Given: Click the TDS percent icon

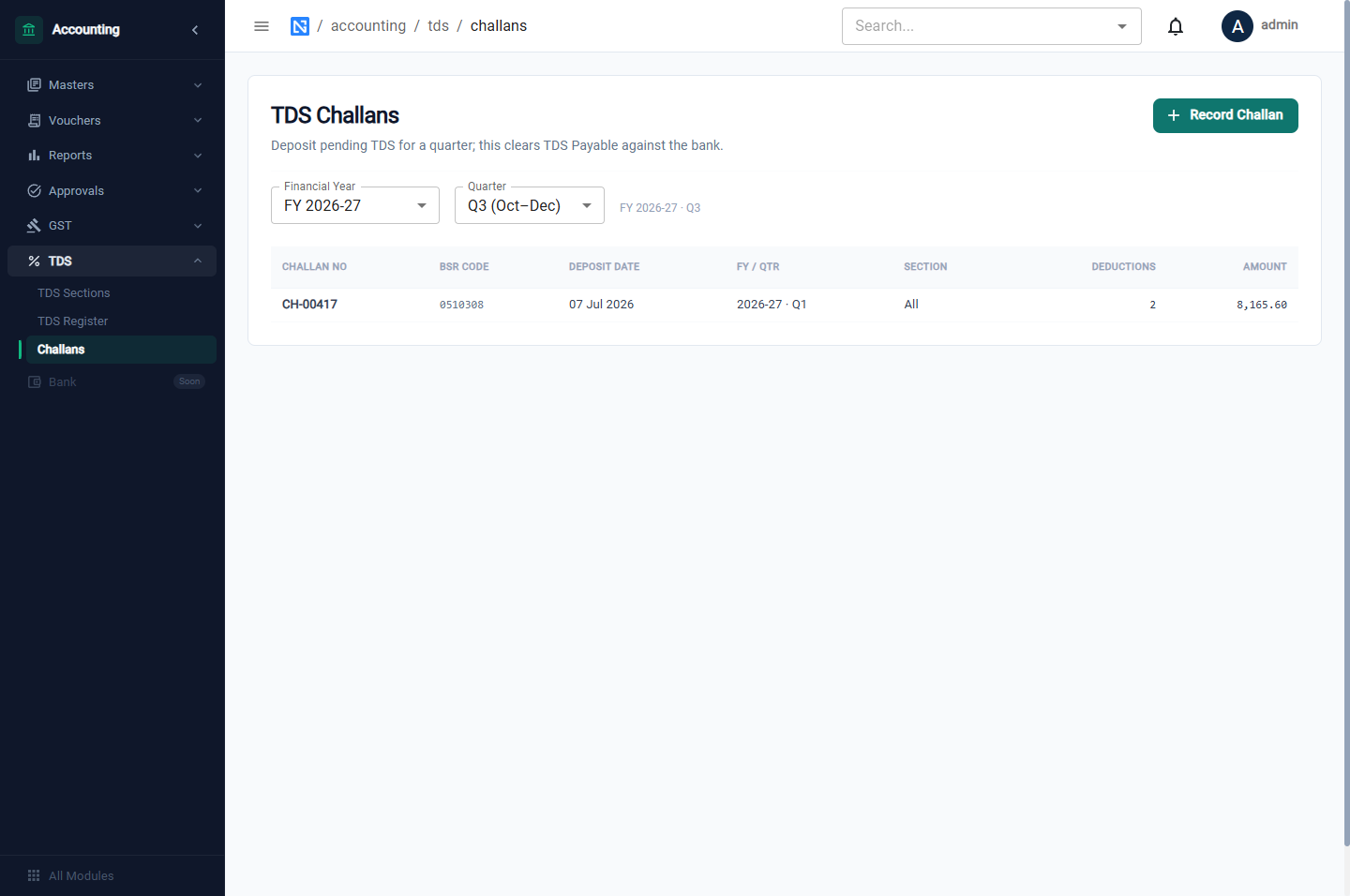Looking at the screenshot, I should [x=34, y=261].
